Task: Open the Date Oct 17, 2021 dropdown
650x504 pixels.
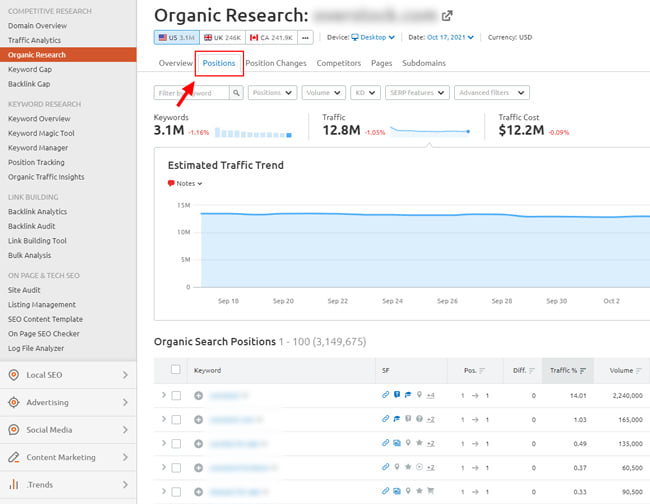Action: point(450,37)
